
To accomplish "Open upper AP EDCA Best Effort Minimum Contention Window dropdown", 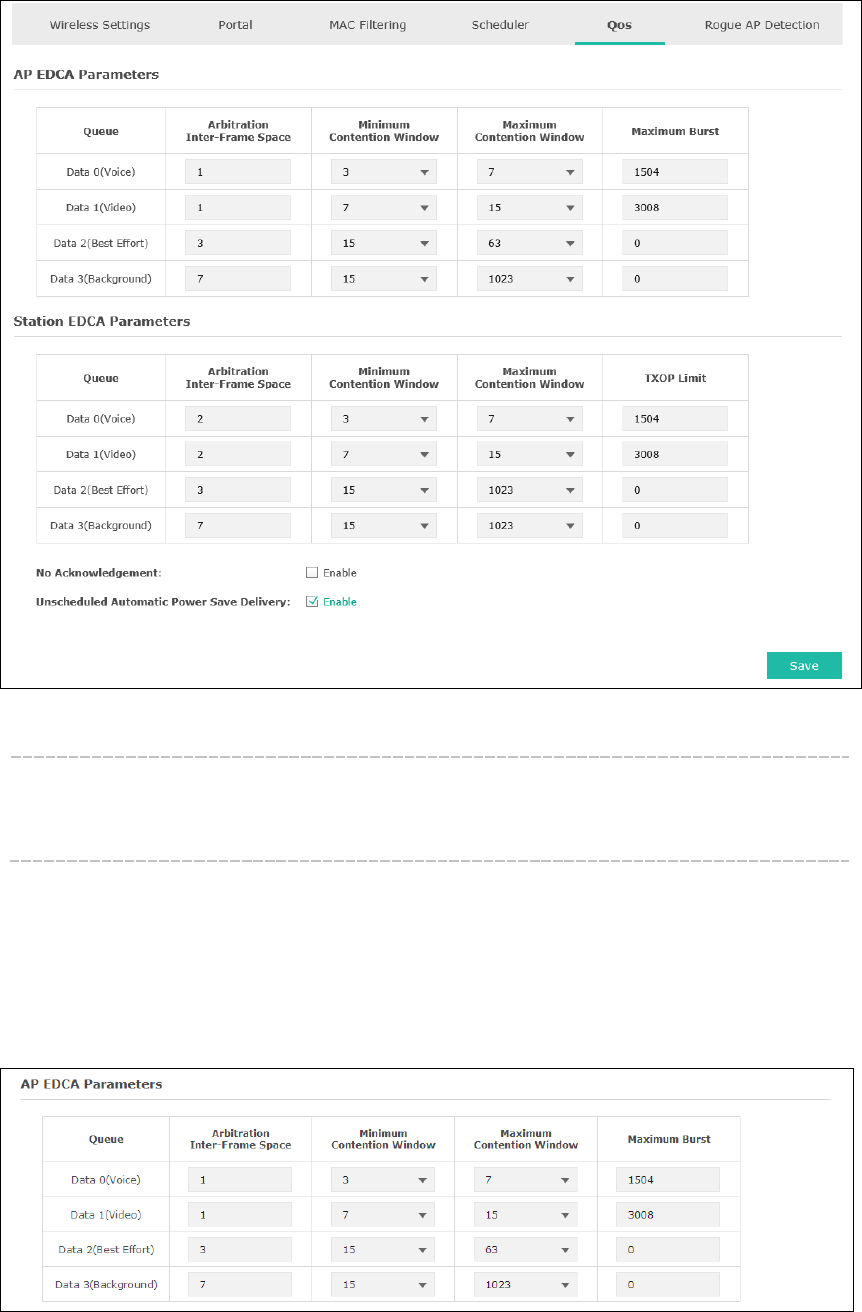I will click(384, 243).
